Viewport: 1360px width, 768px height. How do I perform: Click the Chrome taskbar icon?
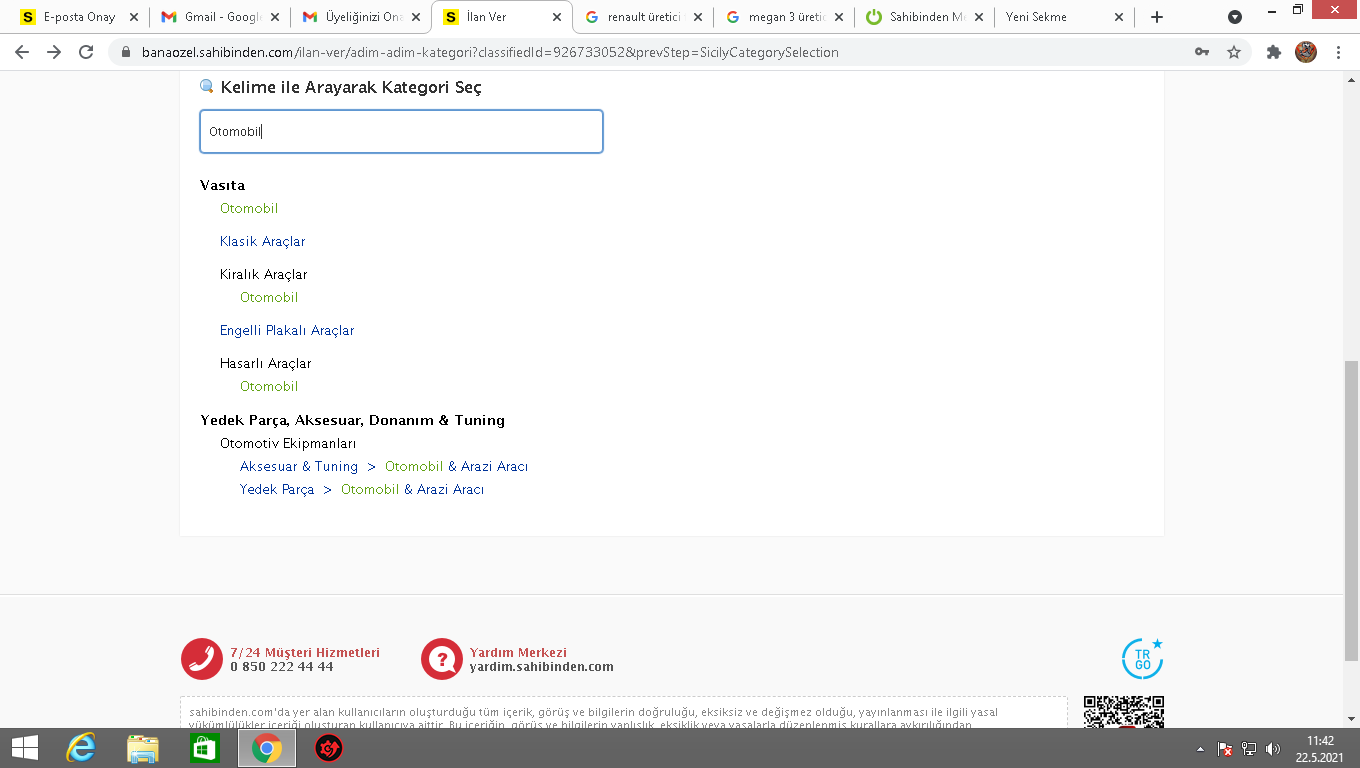pos(266,748)
